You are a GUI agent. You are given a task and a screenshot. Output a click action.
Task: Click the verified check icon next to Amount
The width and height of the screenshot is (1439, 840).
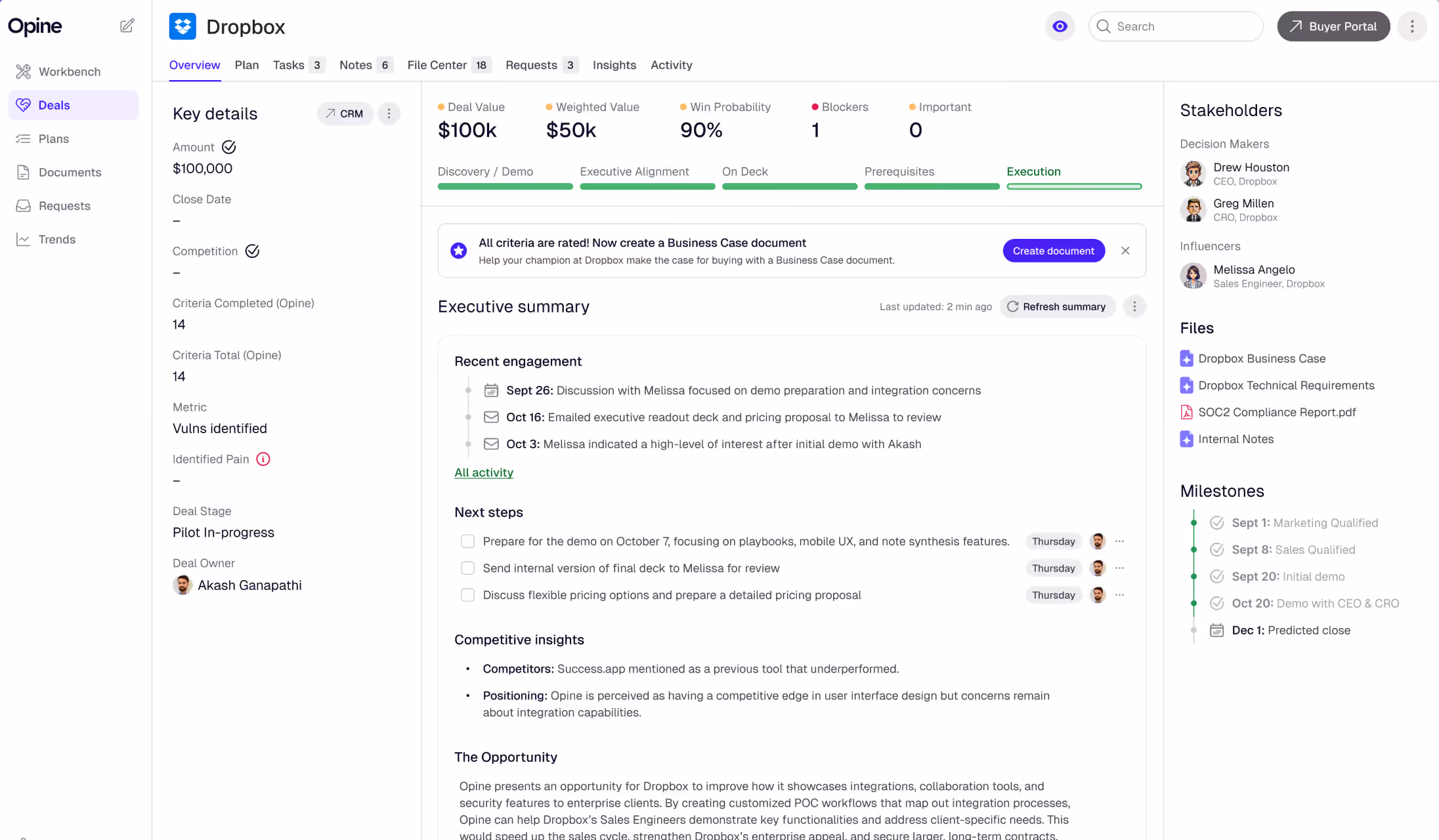pos(228,147)
